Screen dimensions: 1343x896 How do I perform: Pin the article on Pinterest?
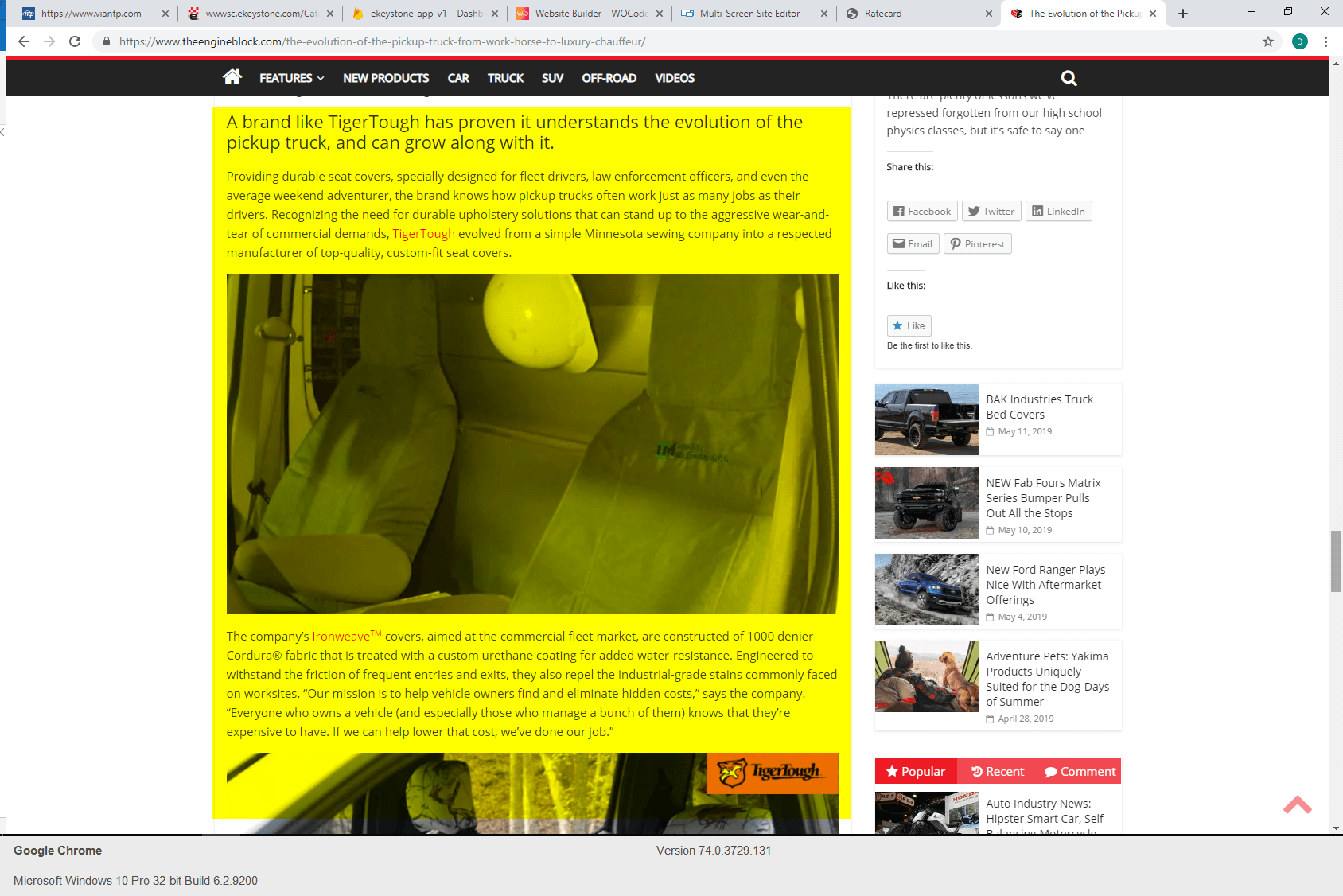tap(978, 243)
